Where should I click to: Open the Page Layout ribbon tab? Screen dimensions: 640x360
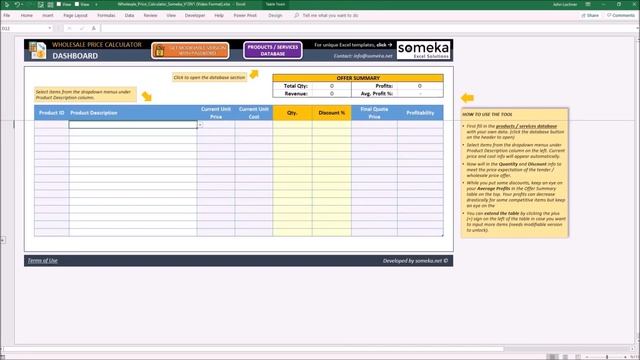tap(76, 15)
